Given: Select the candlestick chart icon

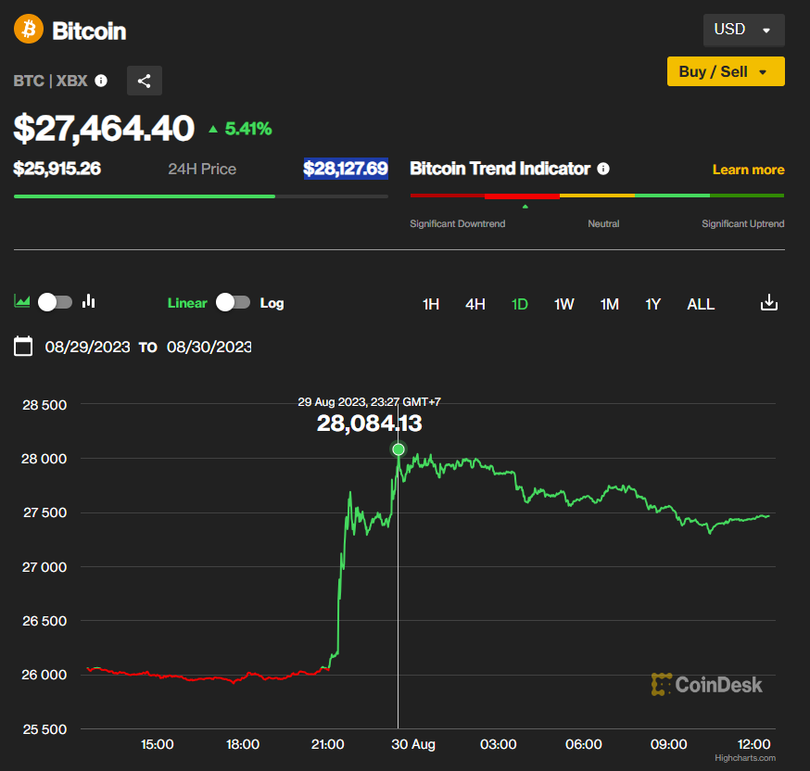Looking at the screenshot, I should coord(89,301).
